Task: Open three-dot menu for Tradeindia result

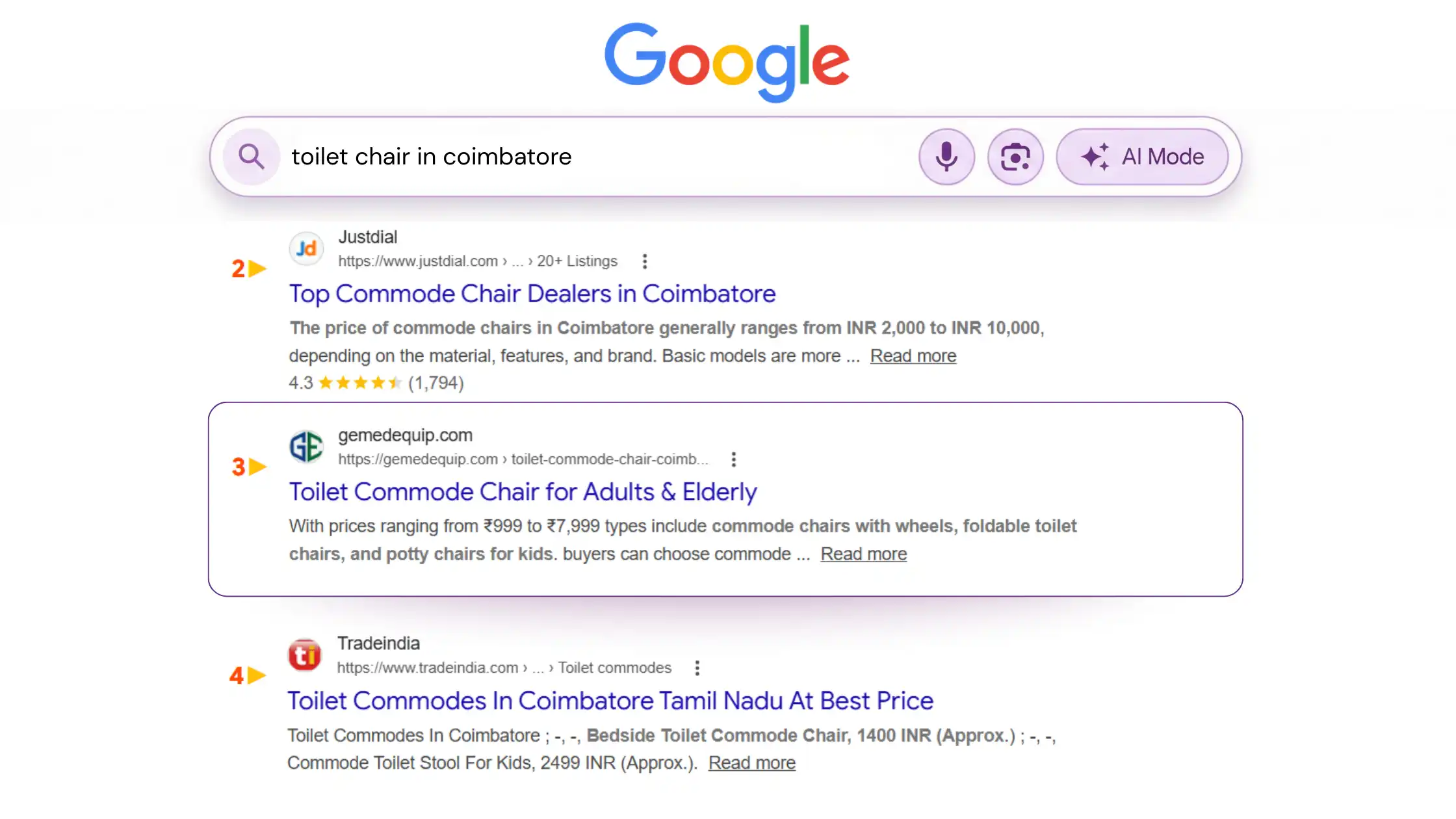Action: [697, 668]
